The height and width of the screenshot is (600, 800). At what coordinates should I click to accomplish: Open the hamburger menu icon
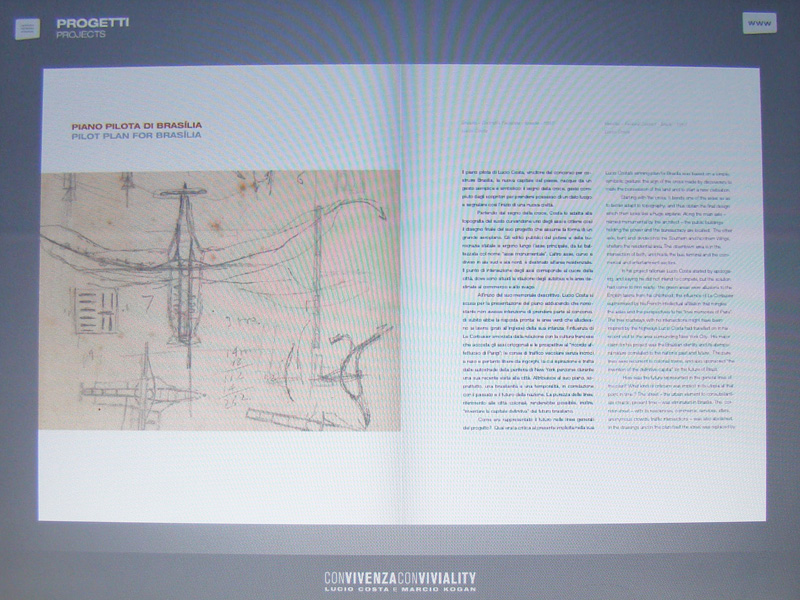point(27,28)
